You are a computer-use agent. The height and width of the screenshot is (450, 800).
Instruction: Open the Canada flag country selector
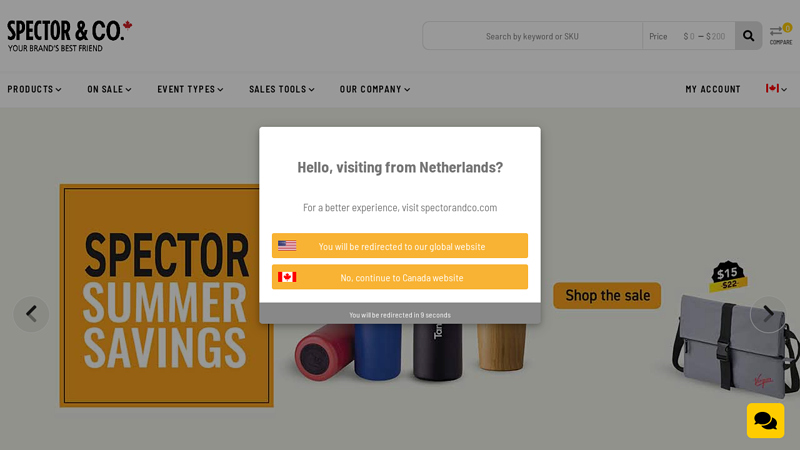776,89
